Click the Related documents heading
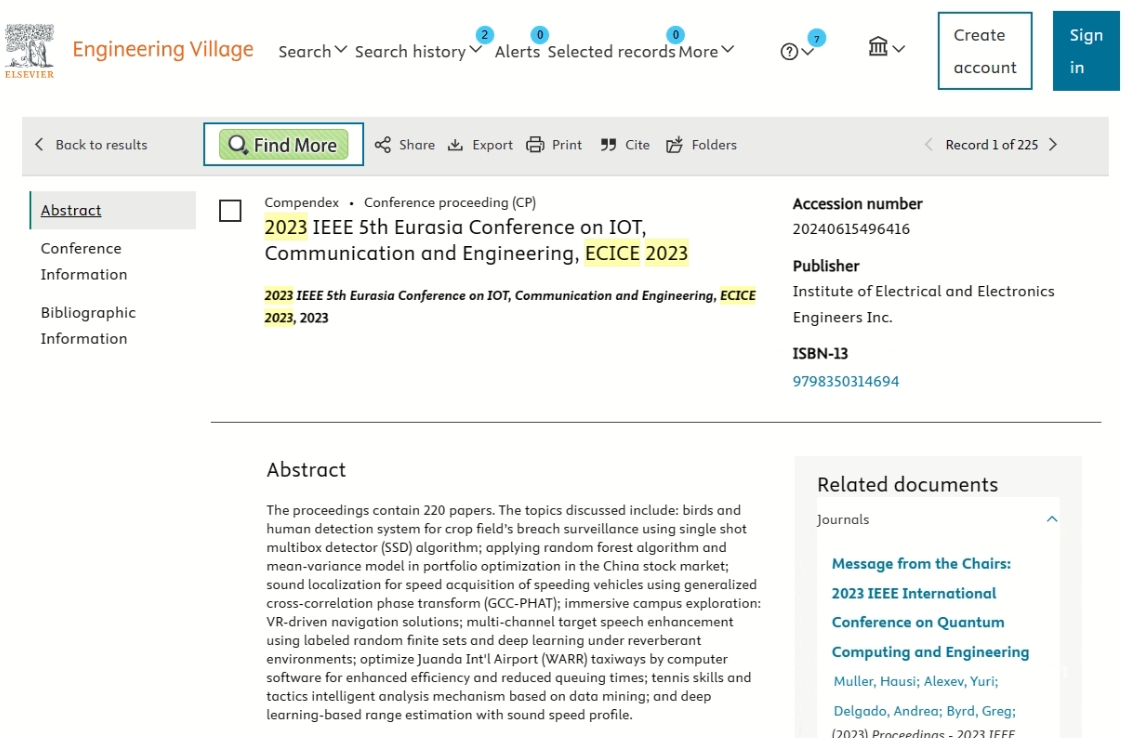The image size is (1124, 738). pyautogui.click(x=908, y=485)
